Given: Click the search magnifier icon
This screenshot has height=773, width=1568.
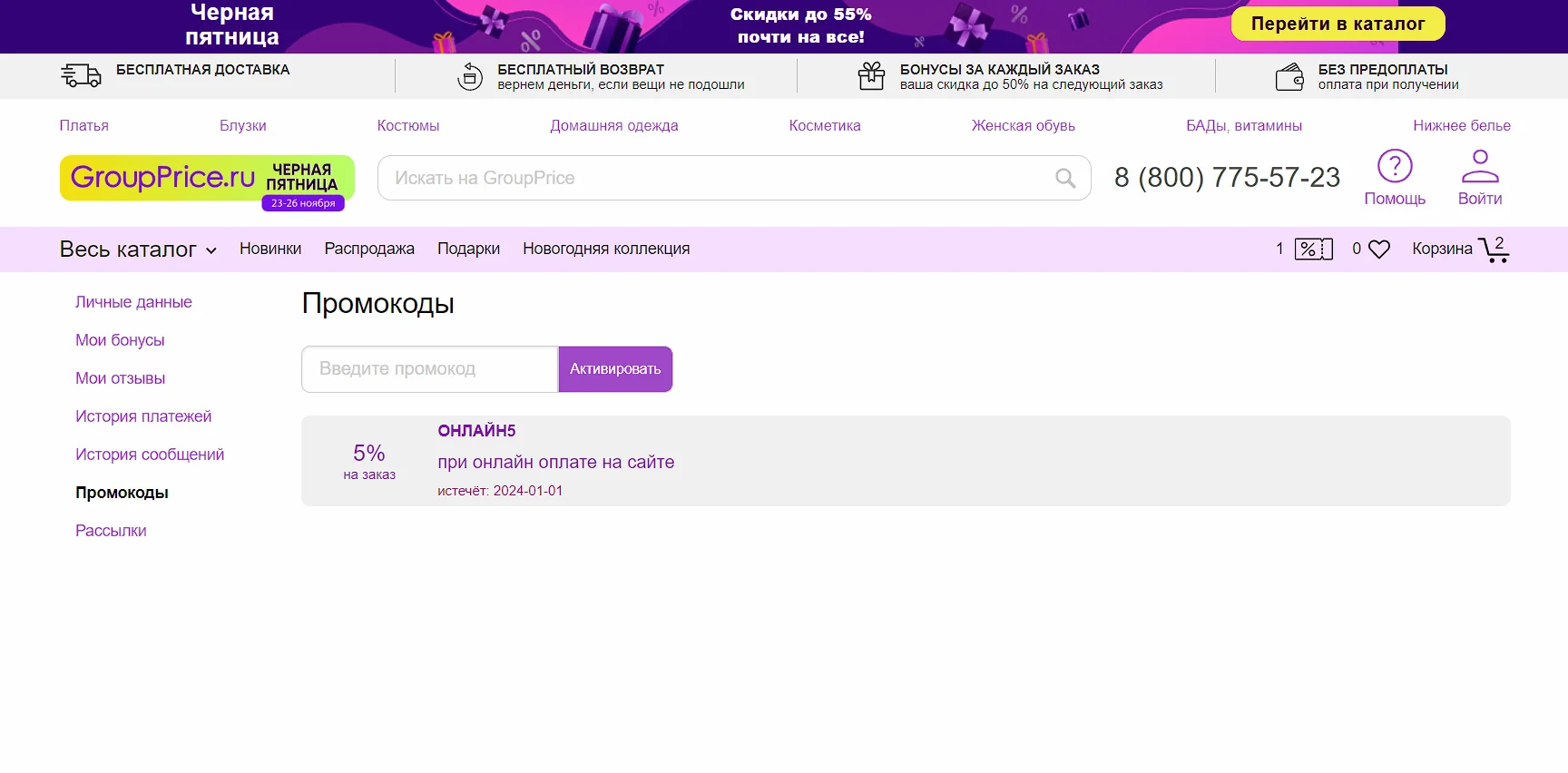Looking at the screenshot, I should click(x=1065, y=179).
